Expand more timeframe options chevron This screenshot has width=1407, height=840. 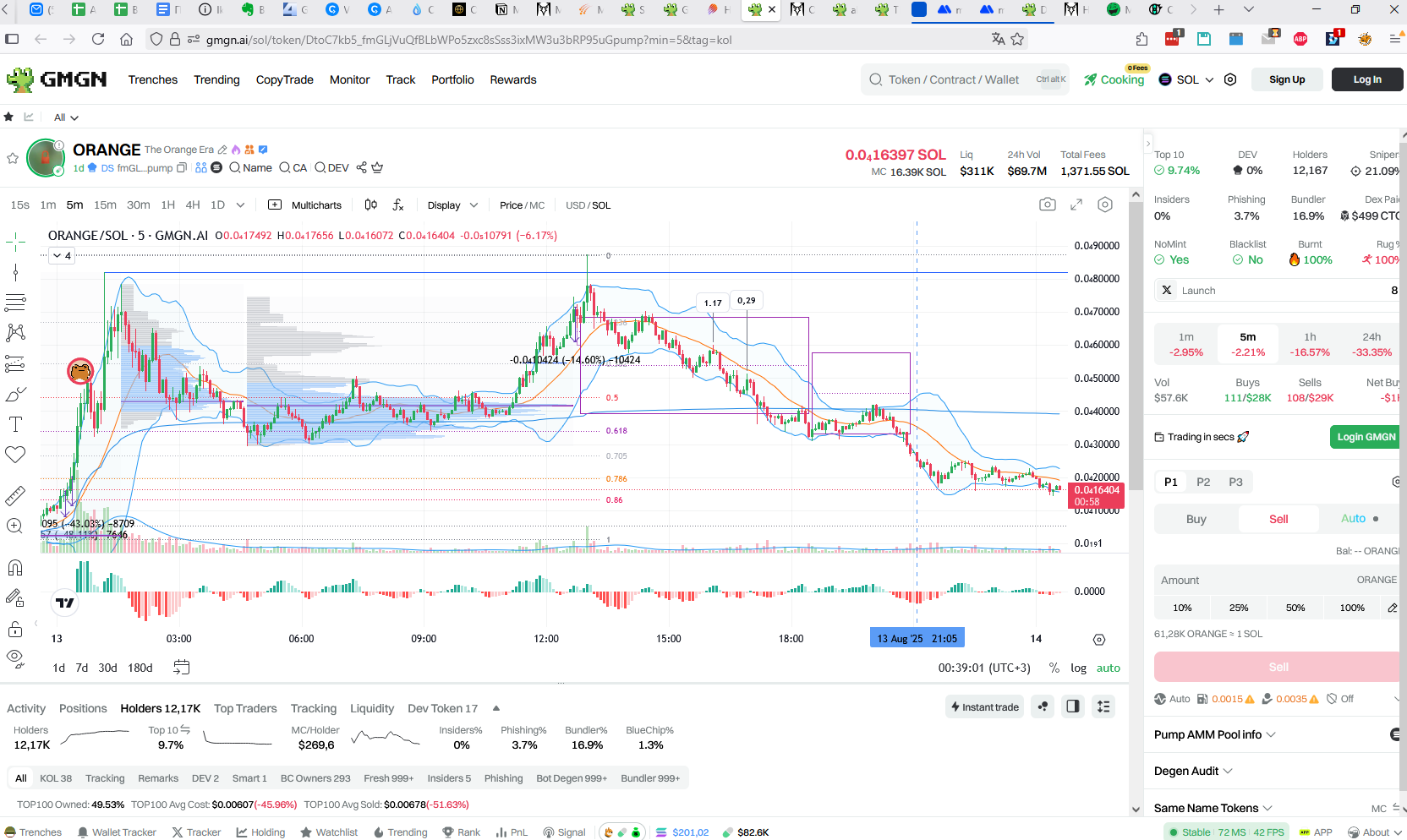coord(240,205)
